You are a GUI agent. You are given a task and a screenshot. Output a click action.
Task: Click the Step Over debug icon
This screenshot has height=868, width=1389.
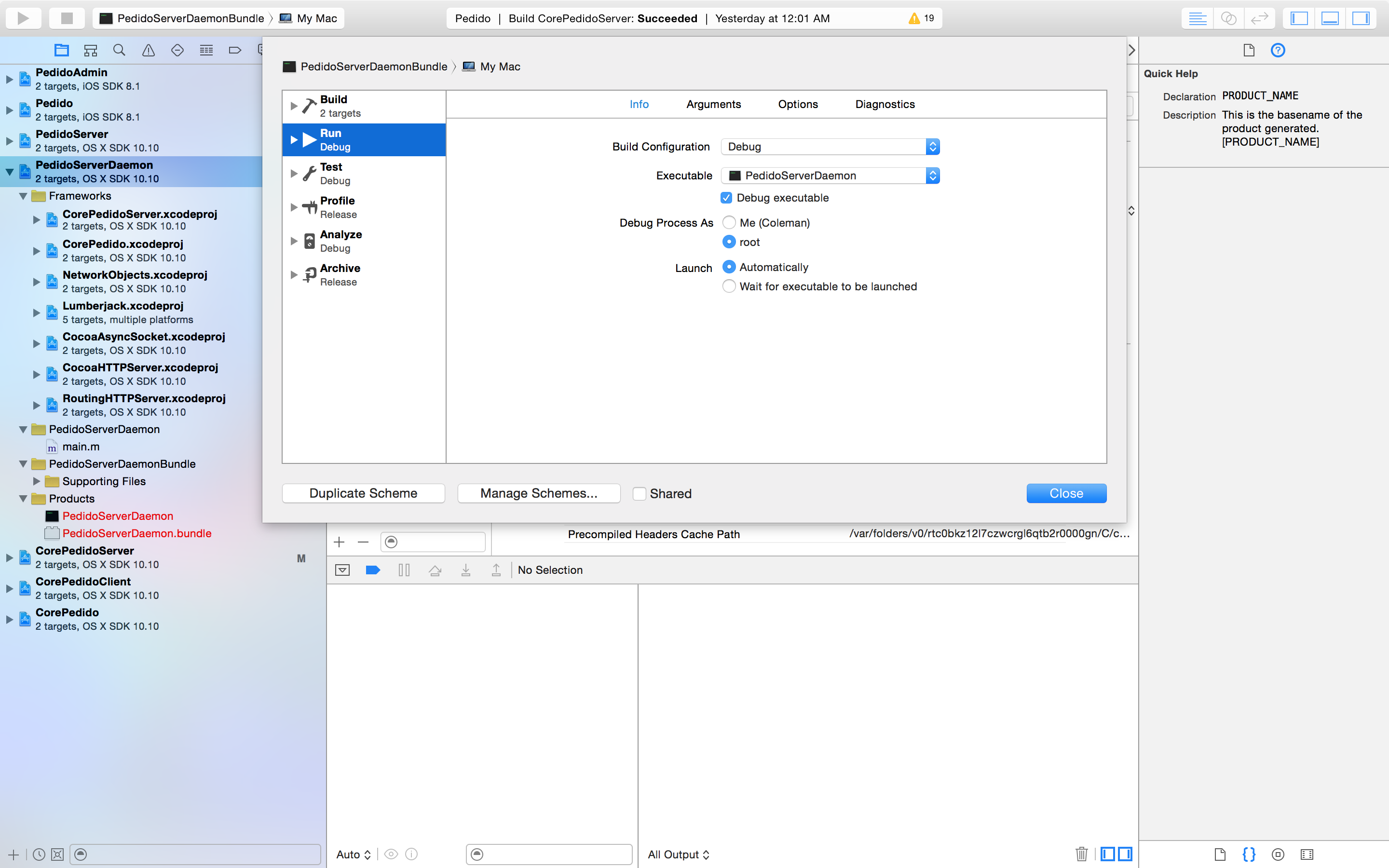[x=435, y=570]
